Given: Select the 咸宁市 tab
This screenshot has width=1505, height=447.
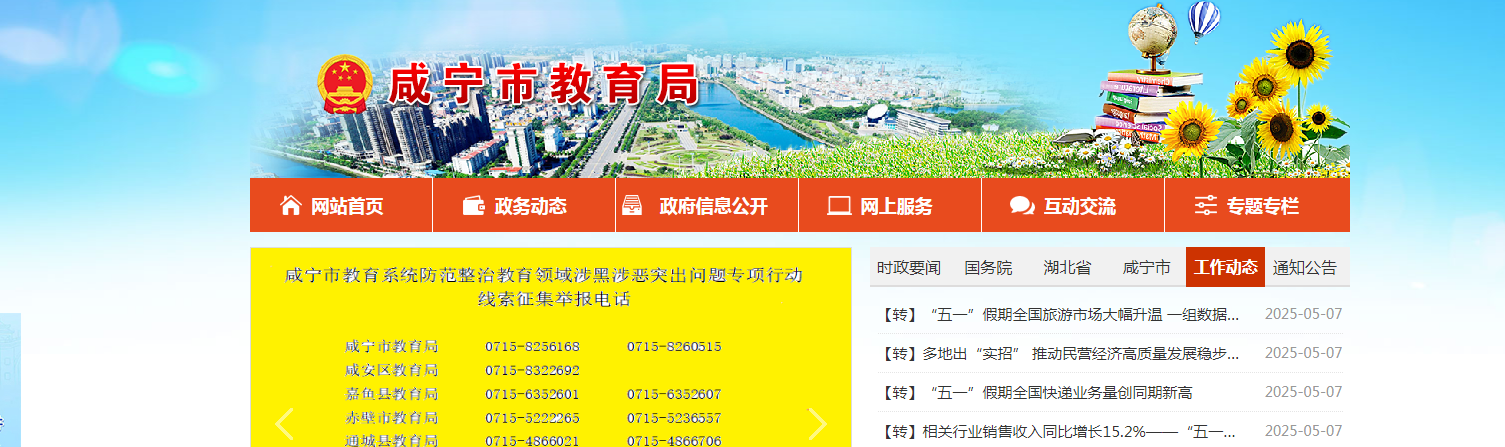Looking at the screenshot, I should coord(1146,268).
